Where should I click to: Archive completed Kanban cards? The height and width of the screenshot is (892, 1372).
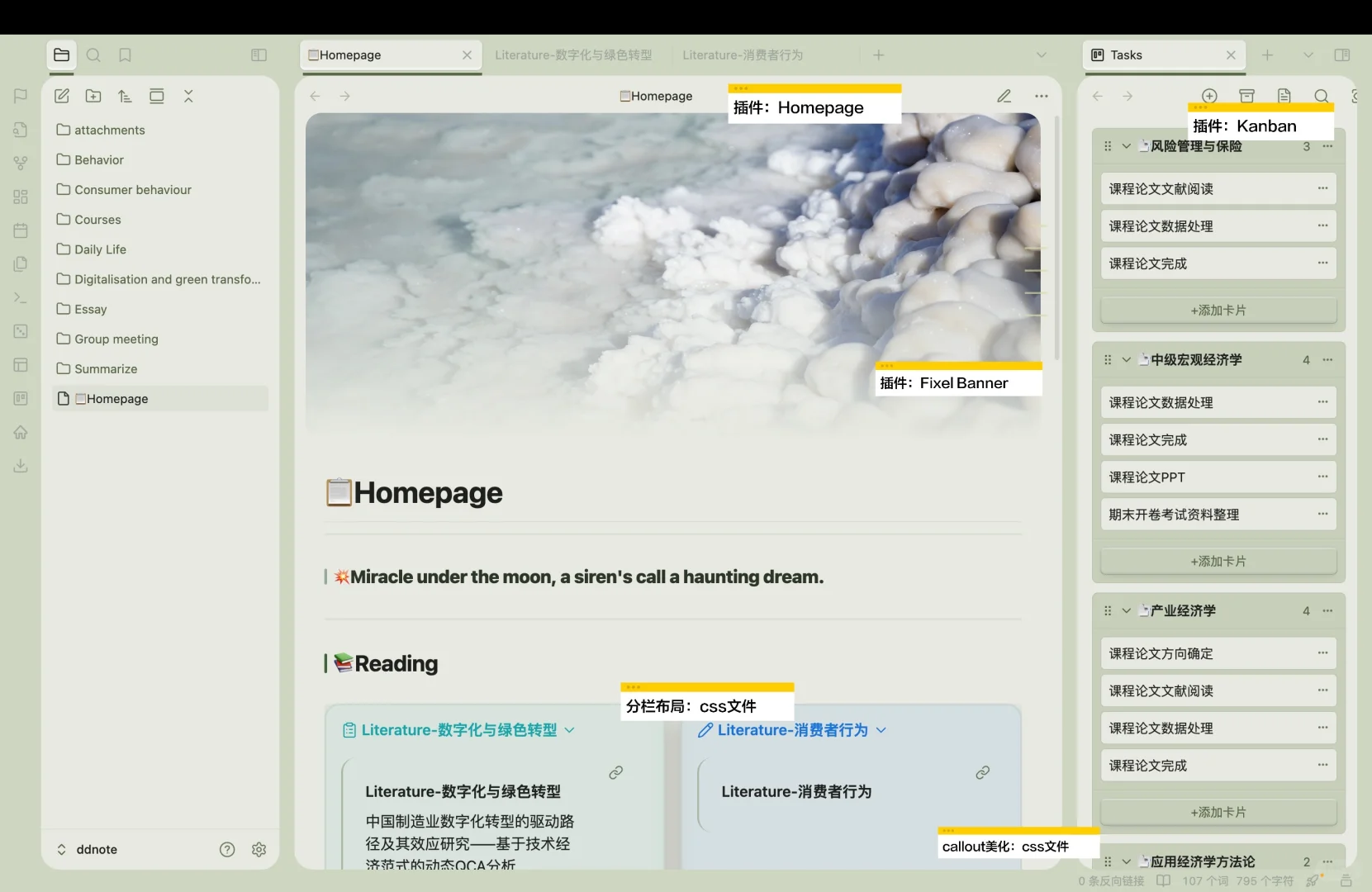coord(1246,96)
